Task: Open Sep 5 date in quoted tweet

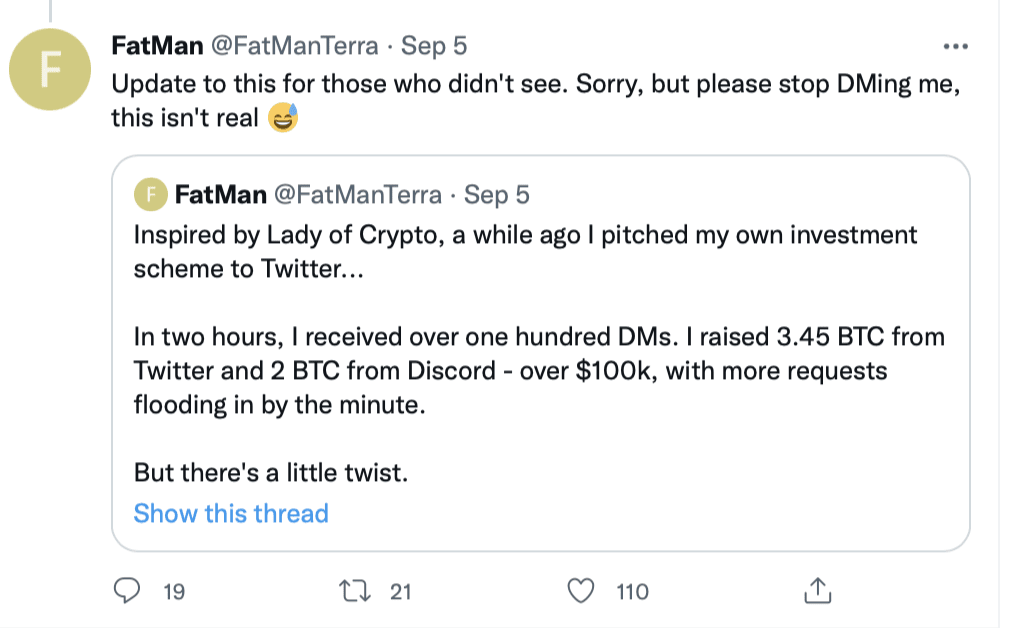Action: [497, 195]
